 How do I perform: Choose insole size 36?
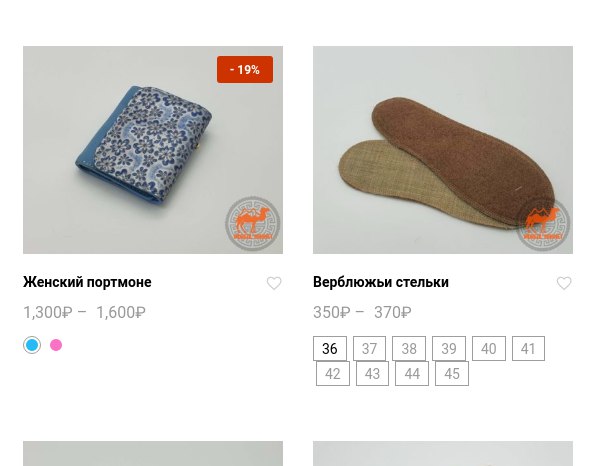(x=330, y=348)
